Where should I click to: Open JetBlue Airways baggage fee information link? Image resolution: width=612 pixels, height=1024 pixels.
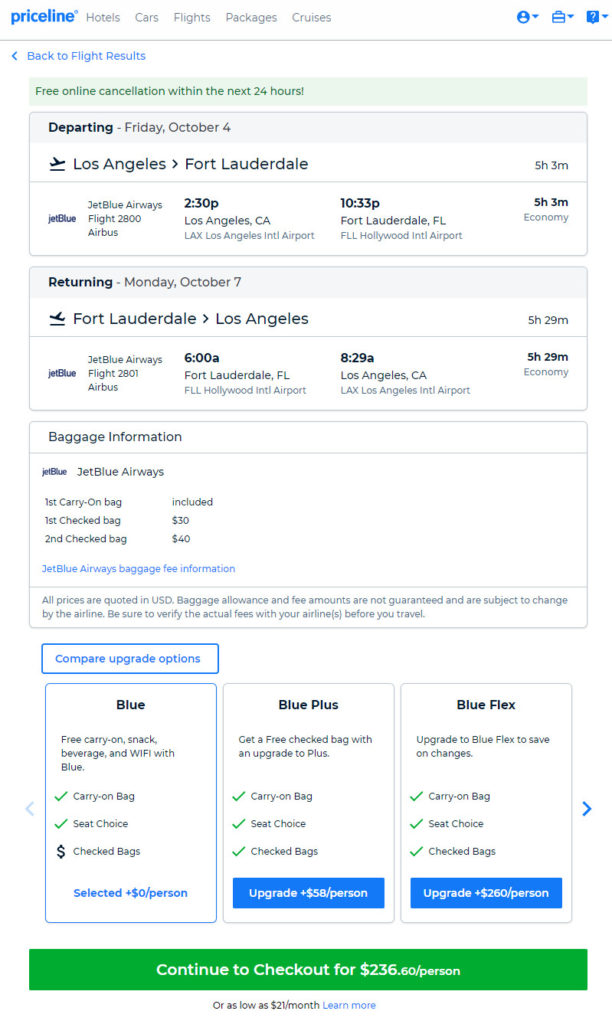pyautogui.click(x=138, y=569)
